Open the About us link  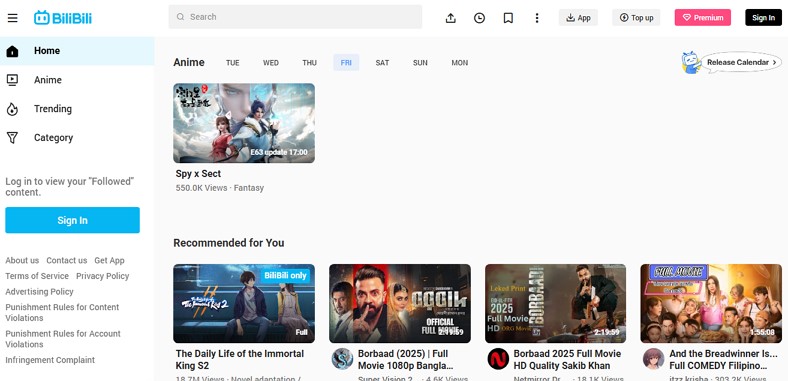tap(22, 260)
